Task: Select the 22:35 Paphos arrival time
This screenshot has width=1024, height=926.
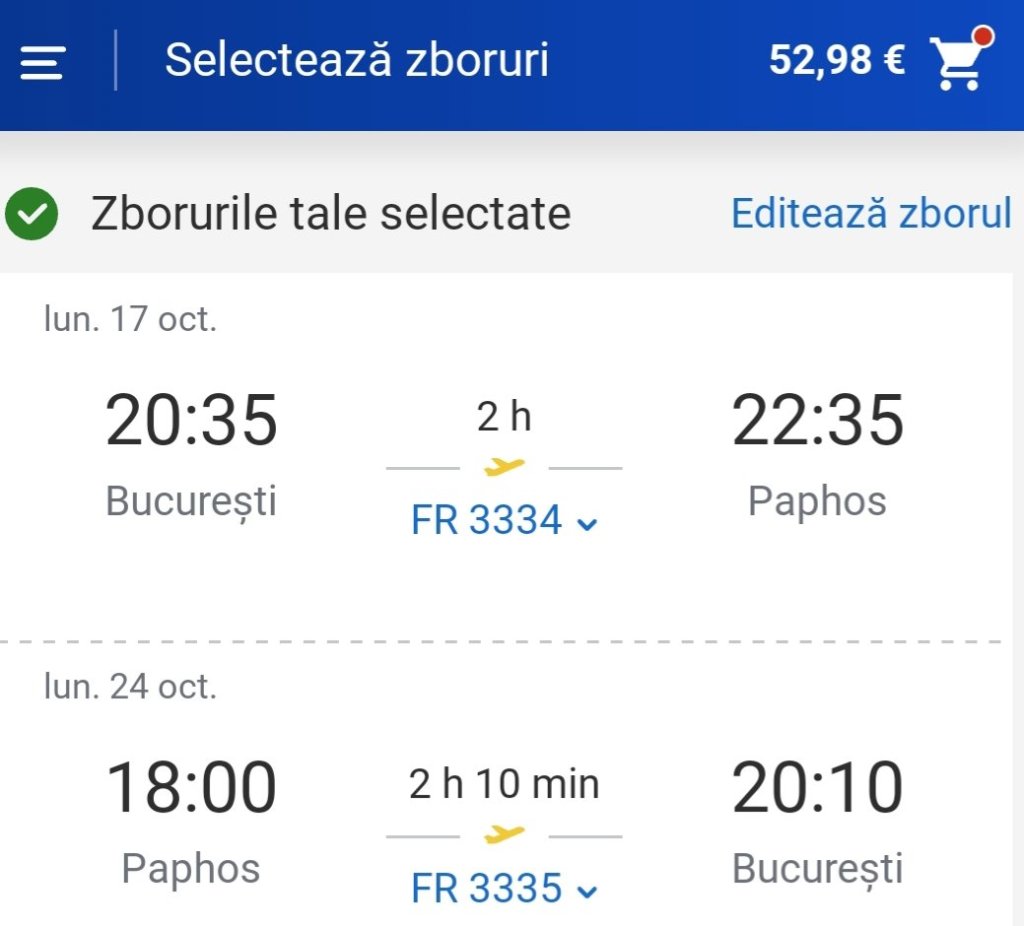Action: pyautogui.click(x=817, y=420)
